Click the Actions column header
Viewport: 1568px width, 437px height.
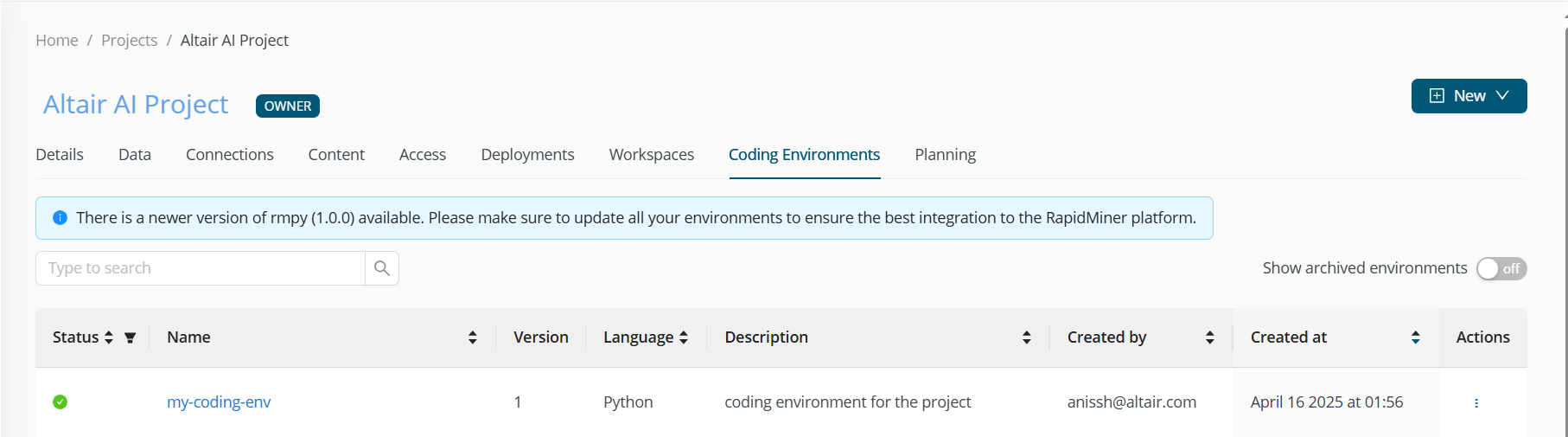(1483, 337)
